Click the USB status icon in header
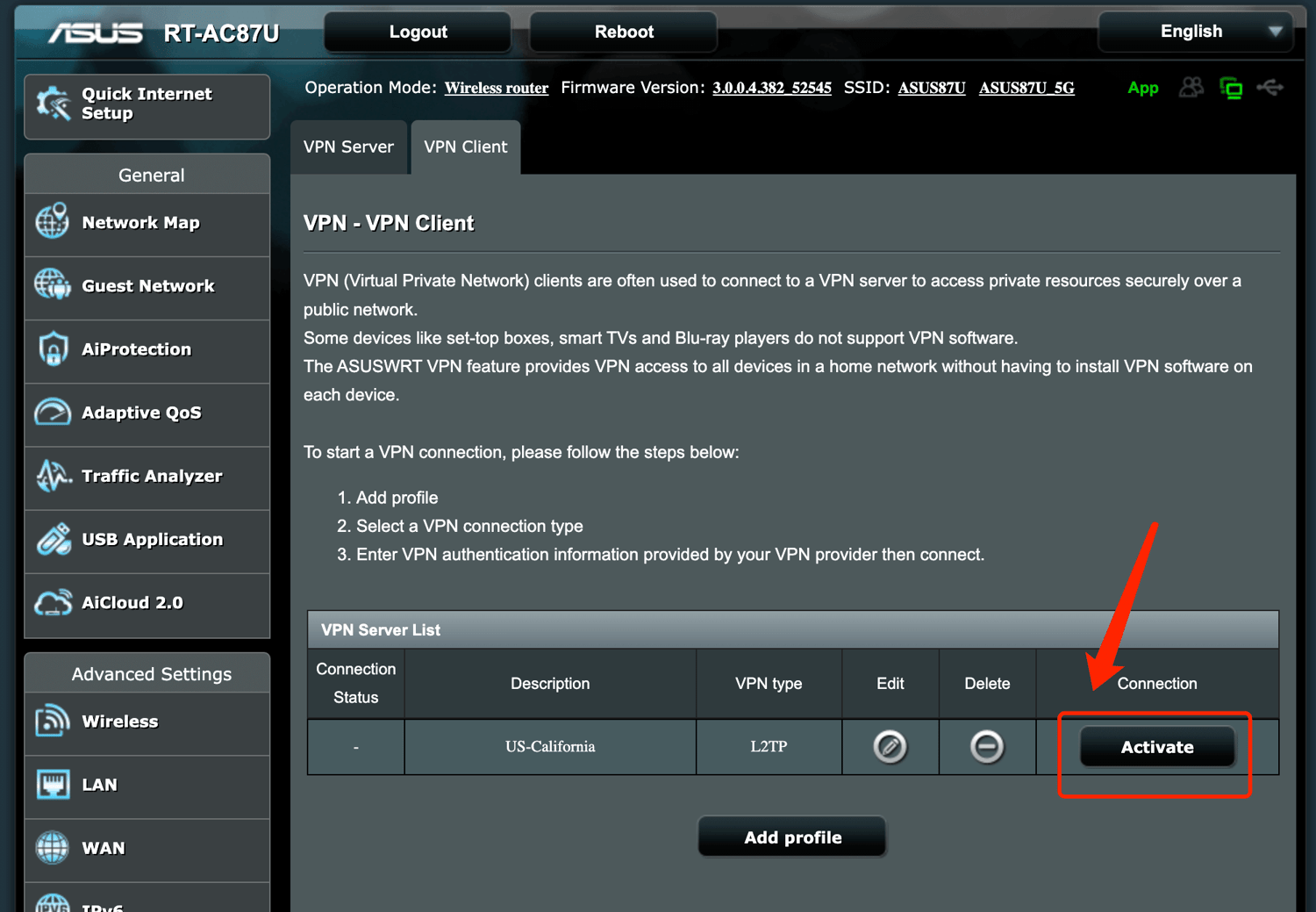Screen dimensions: 1316x912 pos(1270,87)
